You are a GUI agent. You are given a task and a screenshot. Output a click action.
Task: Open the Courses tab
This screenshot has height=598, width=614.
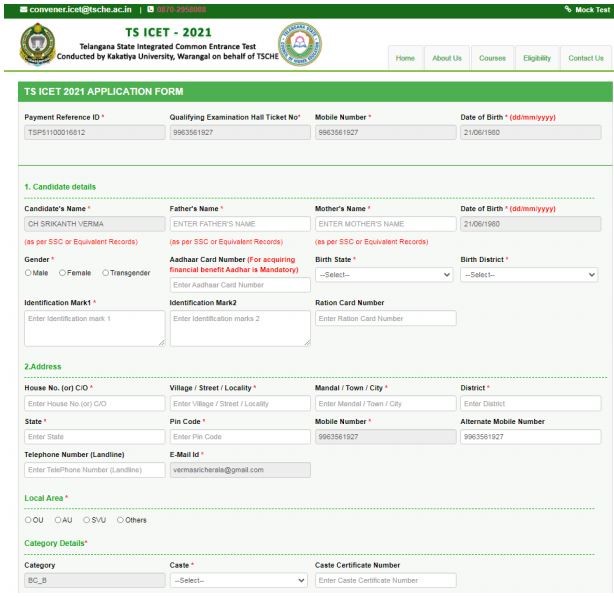click(x=492, y=58)
